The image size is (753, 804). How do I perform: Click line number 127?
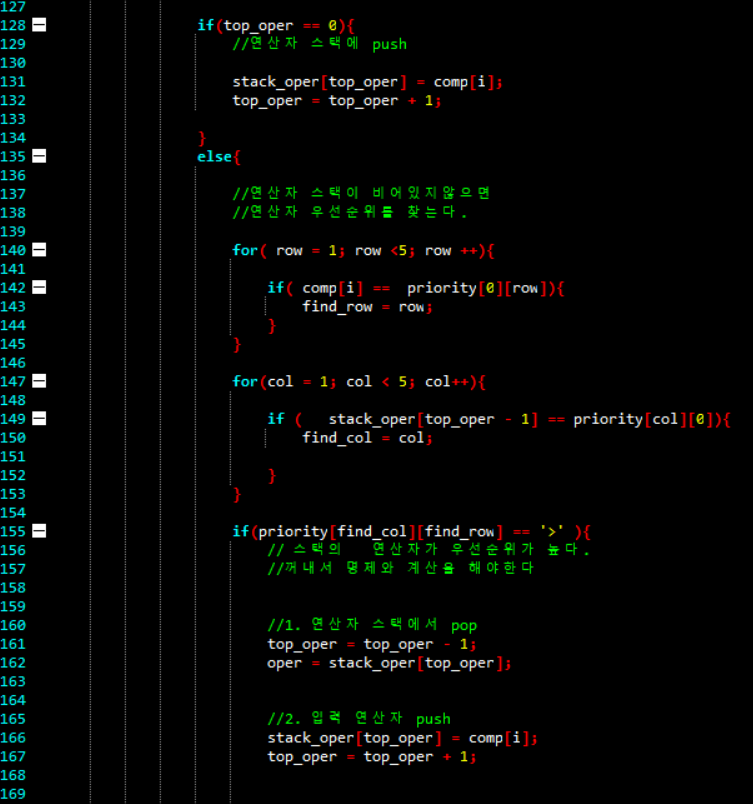[x=13, y=7]
